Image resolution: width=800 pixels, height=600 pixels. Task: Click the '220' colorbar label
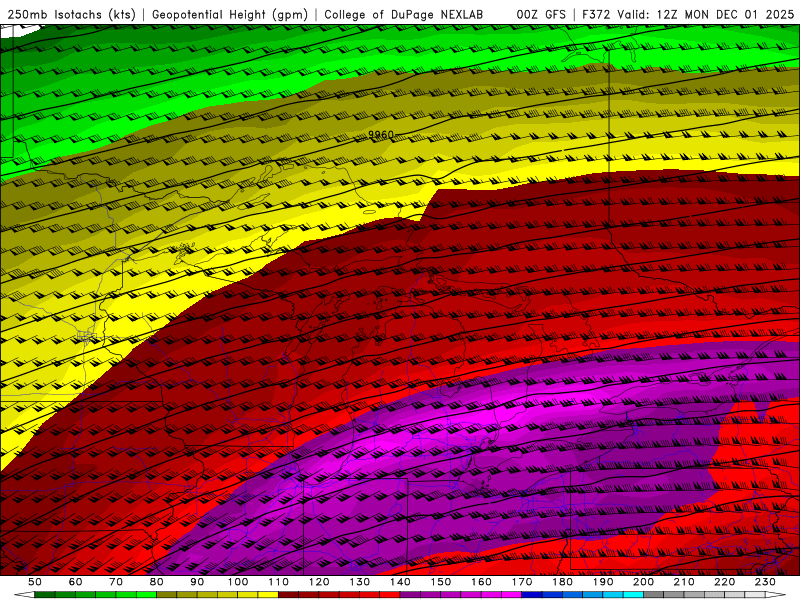tap(724, 582)
